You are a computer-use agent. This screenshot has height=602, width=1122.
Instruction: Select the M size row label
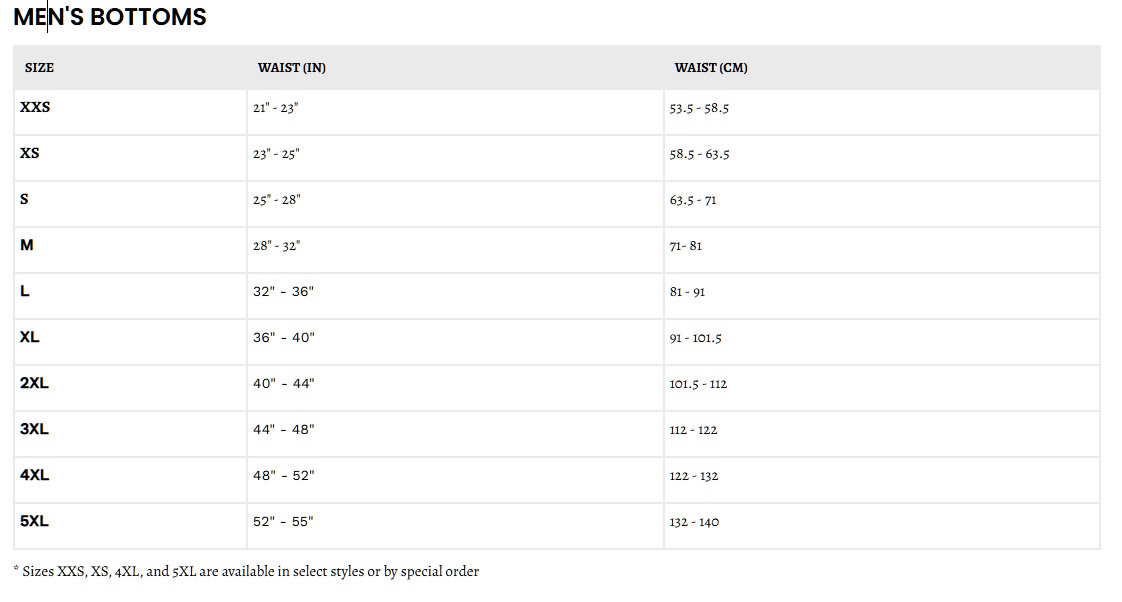[27, 245]
